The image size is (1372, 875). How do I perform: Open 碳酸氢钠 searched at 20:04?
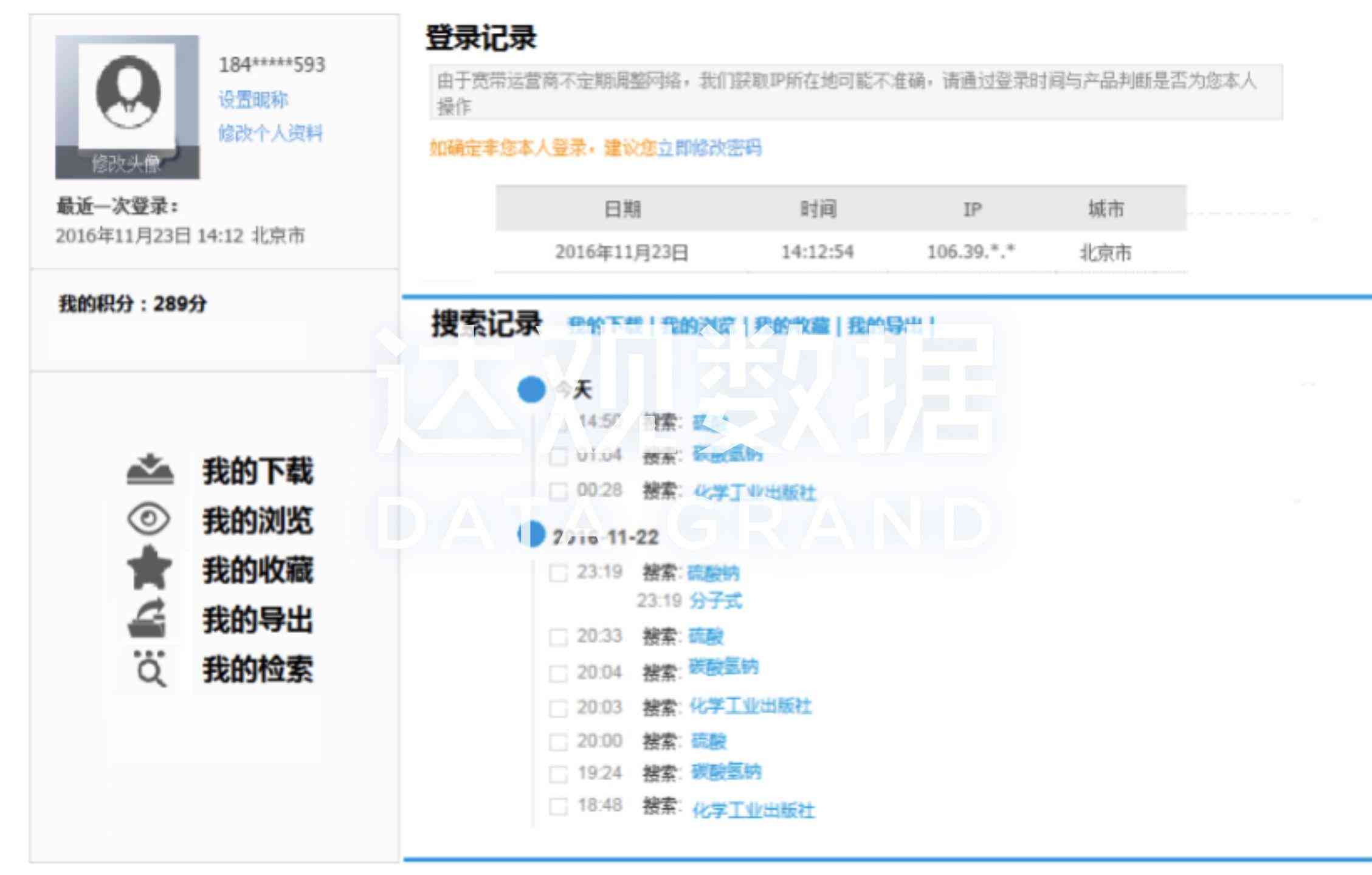click(x=723, y=667)
